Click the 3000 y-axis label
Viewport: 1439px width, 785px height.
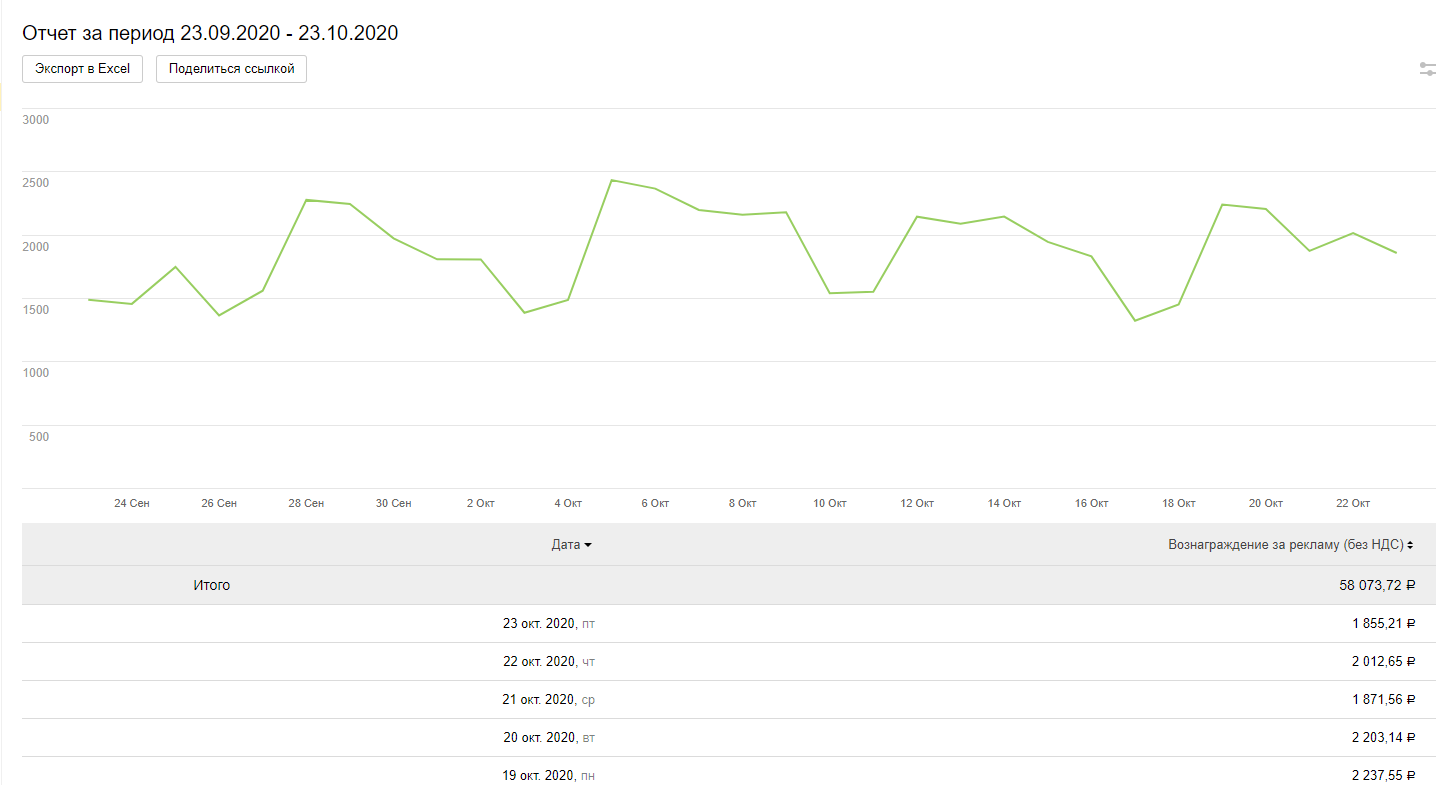point(36,120)
